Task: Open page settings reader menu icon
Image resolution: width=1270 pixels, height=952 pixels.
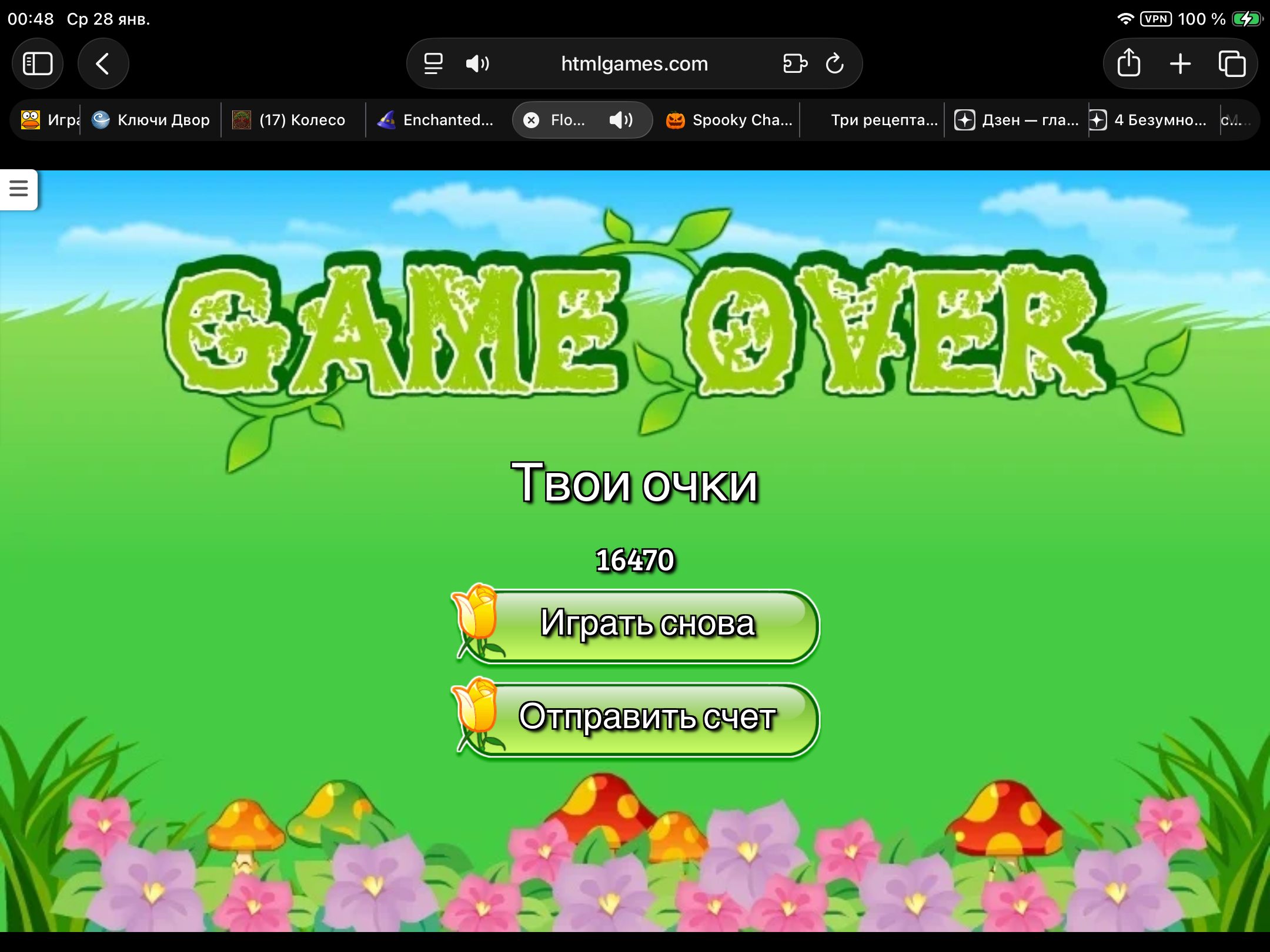Action: point(433,63)
